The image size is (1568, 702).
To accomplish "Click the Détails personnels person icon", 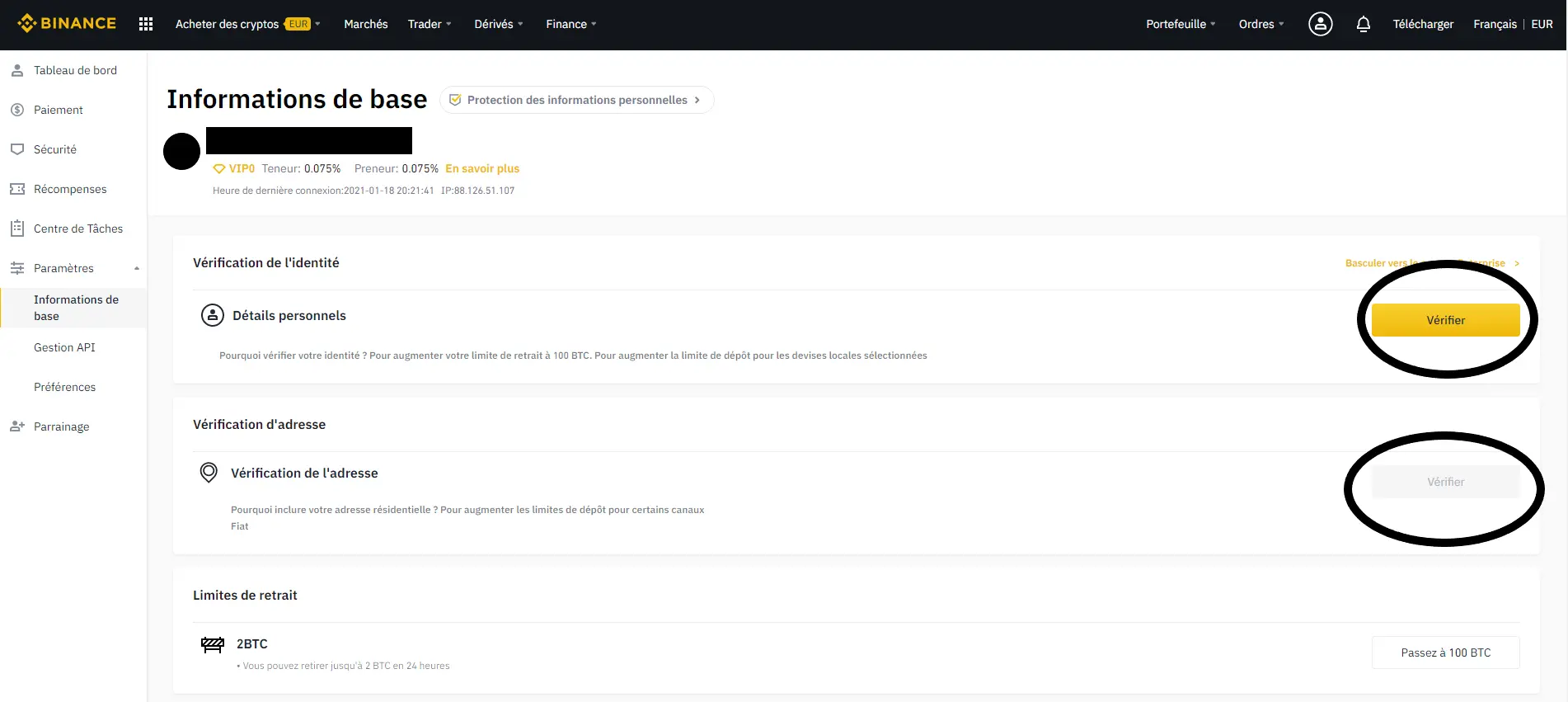I will (x=213, y=315).
